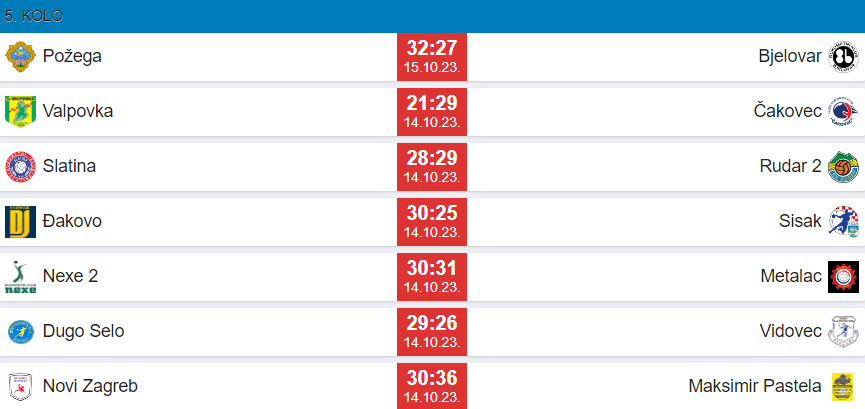This screenshot has height=409, width=865.
Task: Open the 21:29 Valpovka–Čakovec score
Action: pyautogui.click(x=432, y=111)
